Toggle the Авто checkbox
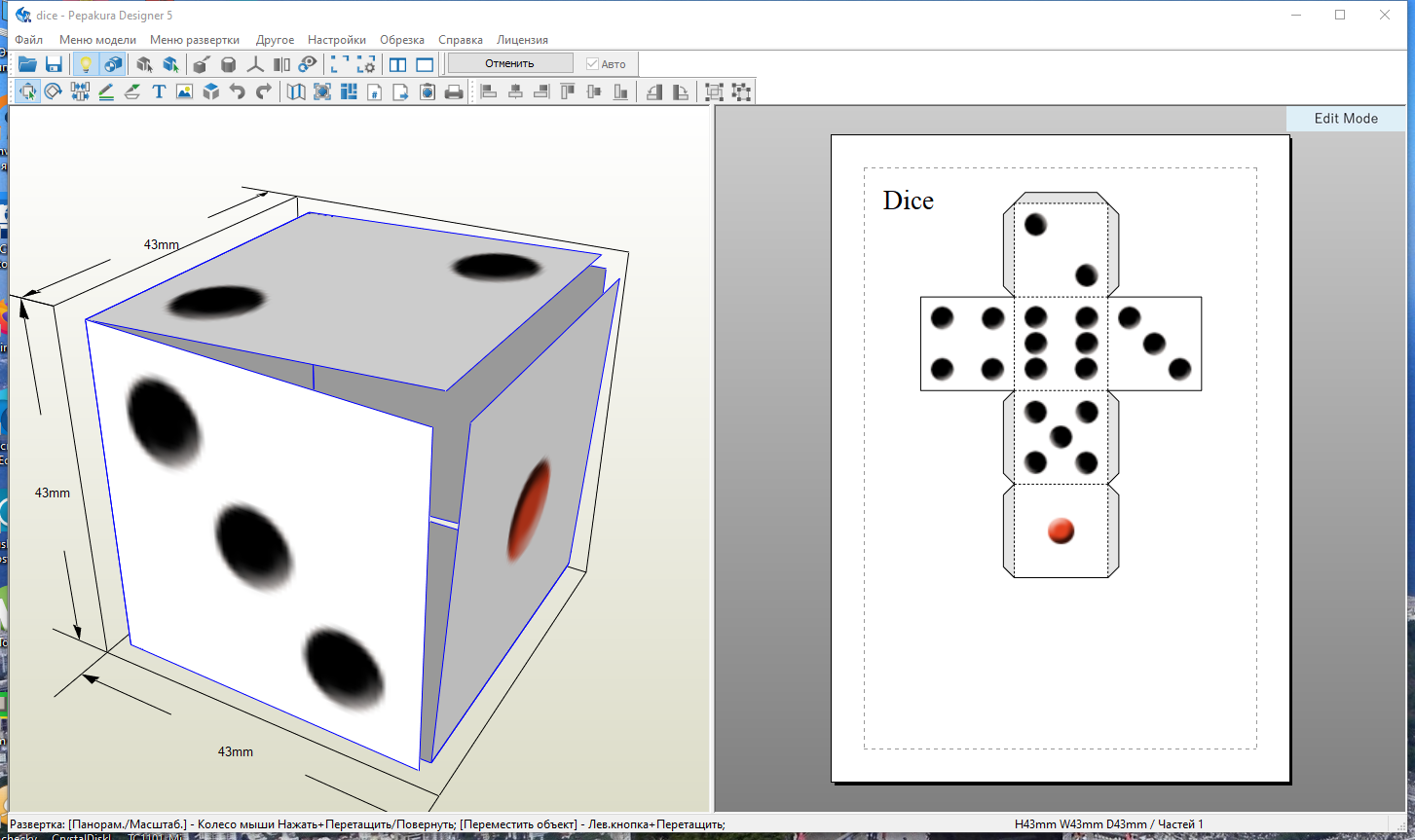1415x840 pixels. coord(607,64)
